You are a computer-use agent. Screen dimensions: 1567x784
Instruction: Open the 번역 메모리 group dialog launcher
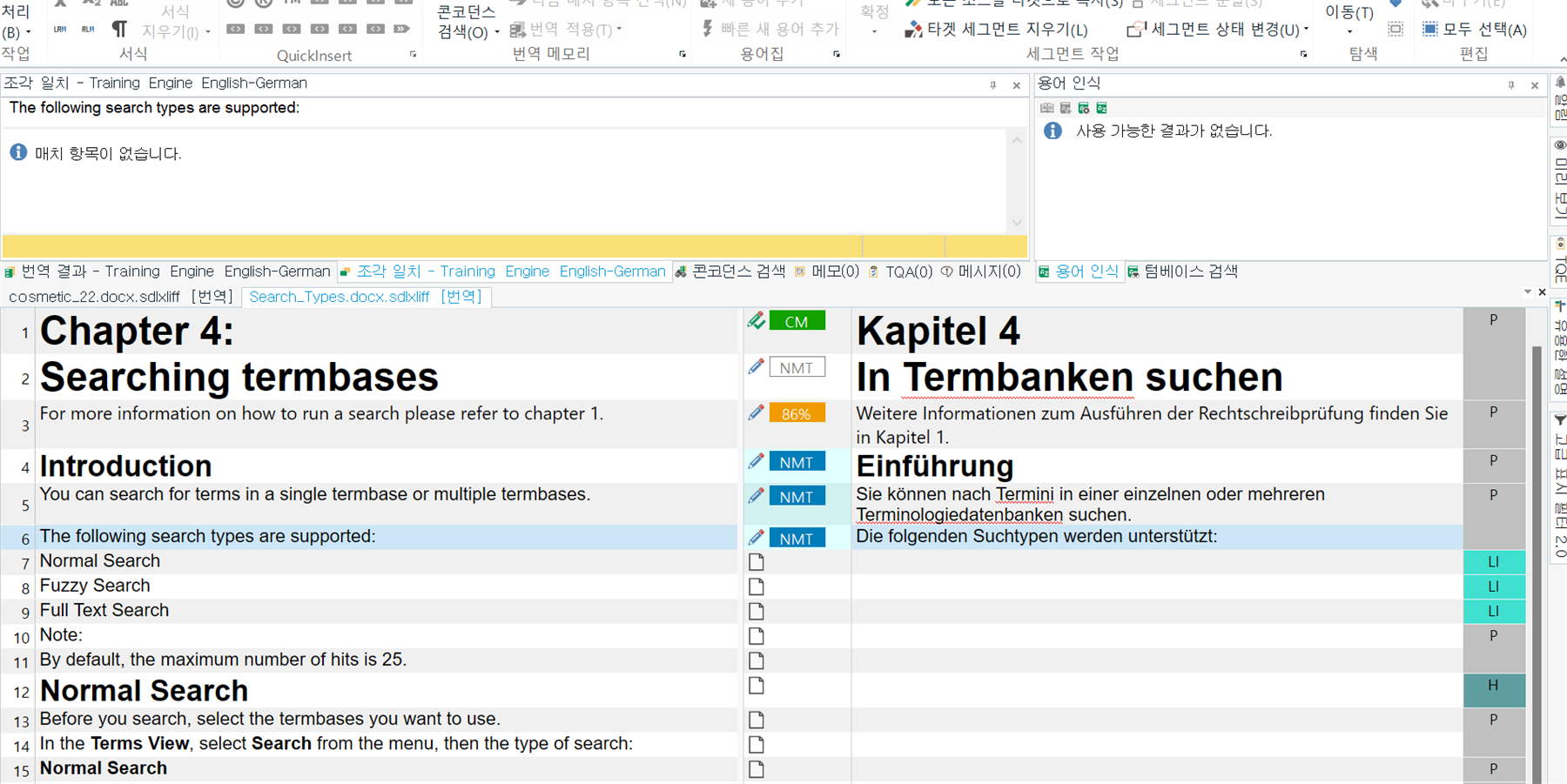pyautogui.click(x=683, y=54)
